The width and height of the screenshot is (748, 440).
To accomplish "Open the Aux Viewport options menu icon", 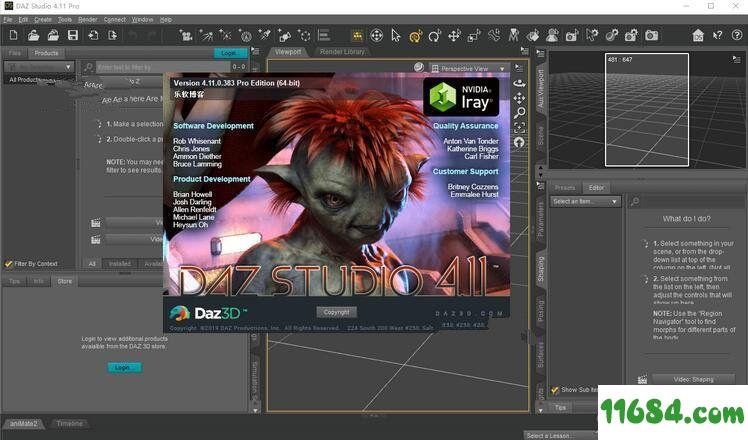I will coord(737,59).
